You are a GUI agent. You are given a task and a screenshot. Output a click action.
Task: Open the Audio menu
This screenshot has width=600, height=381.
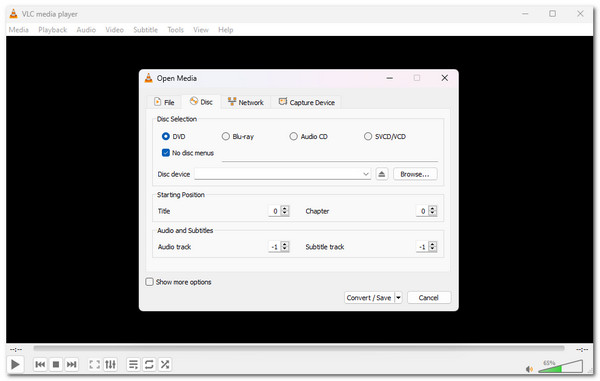(x=86, y=29)
